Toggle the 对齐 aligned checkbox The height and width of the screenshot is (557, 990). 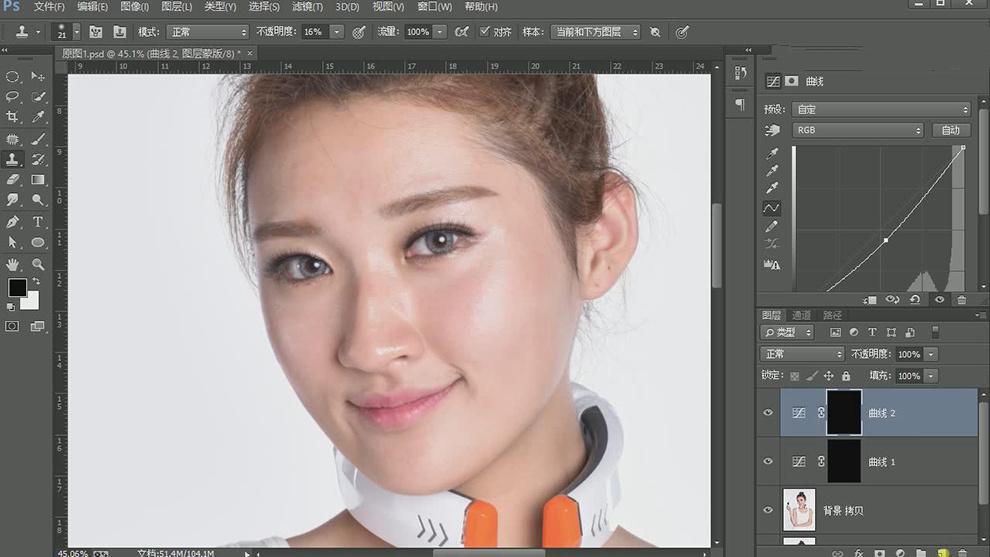coord(485,32)
